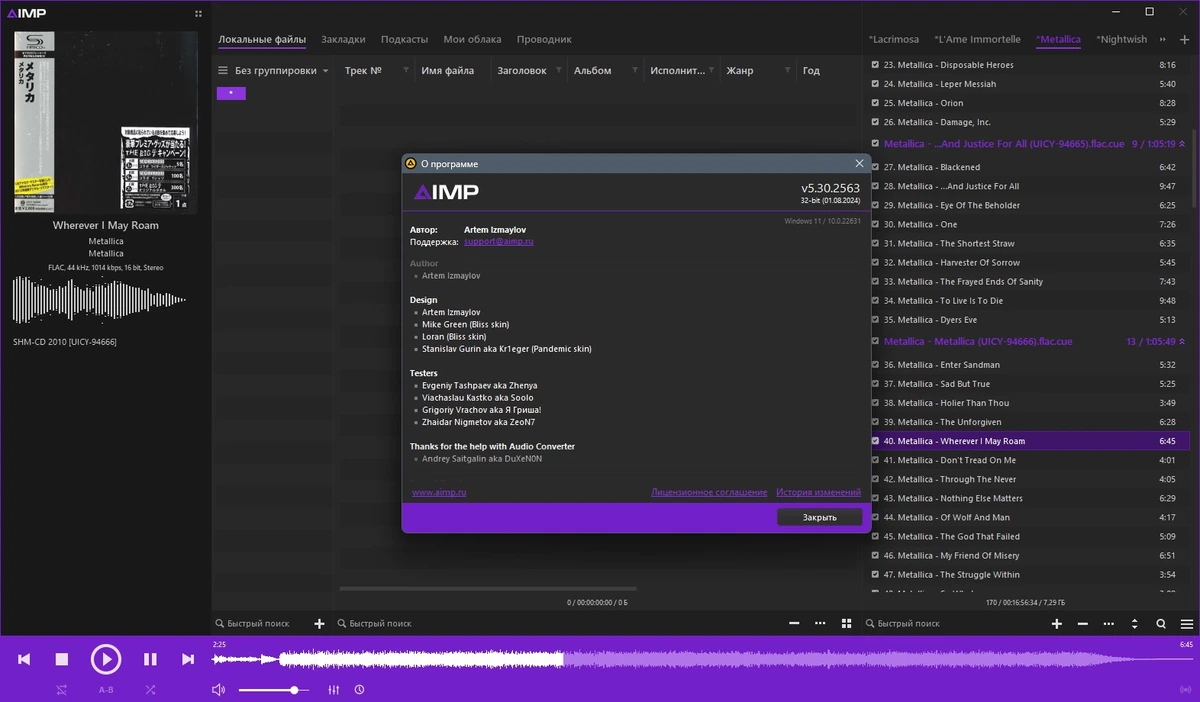Viewport: 1200px width, 702px height.
Task: Uncheck track 23 Disposable Heroes
Action: coord(876,65)
